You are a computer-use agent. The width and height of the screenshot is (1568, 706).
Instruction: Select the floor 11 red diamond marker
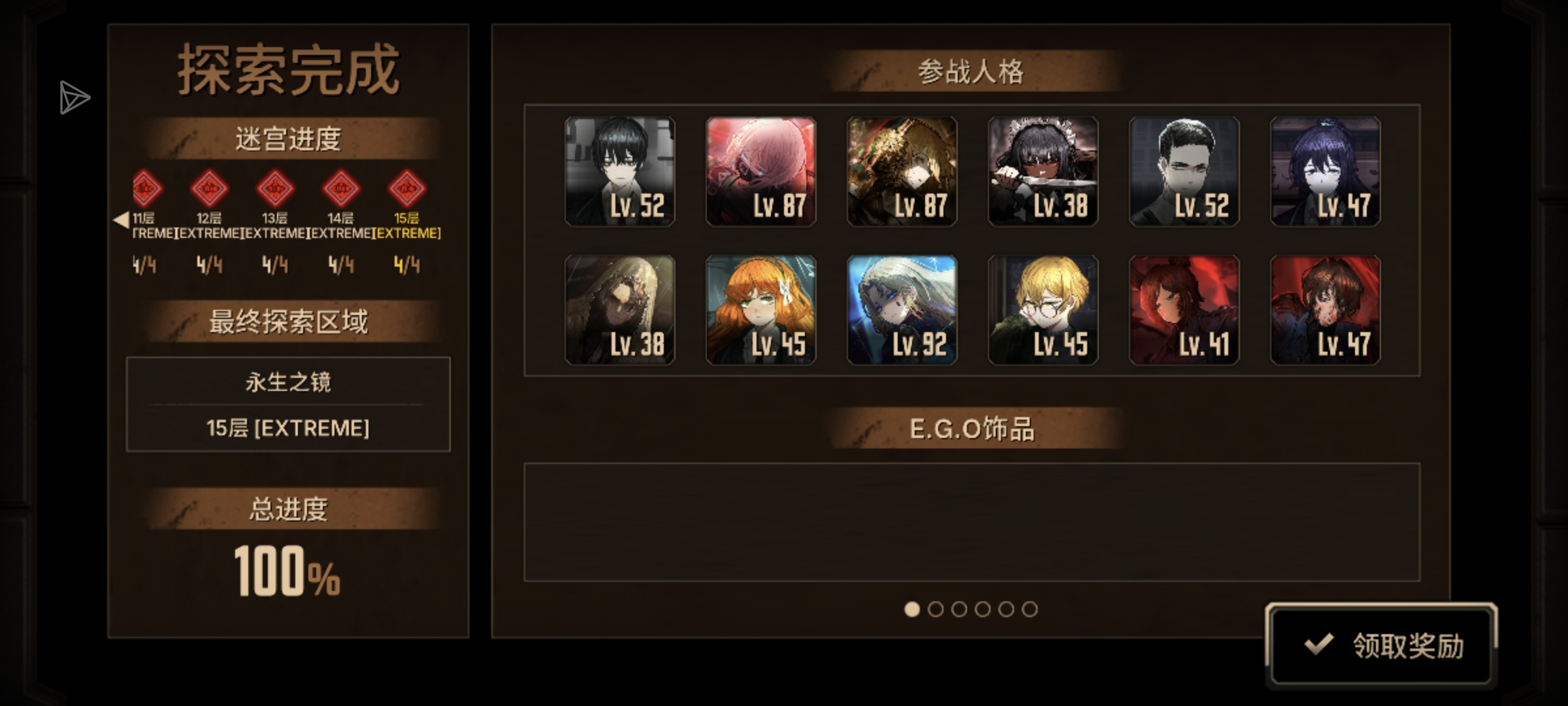click(x=147, y=190)
